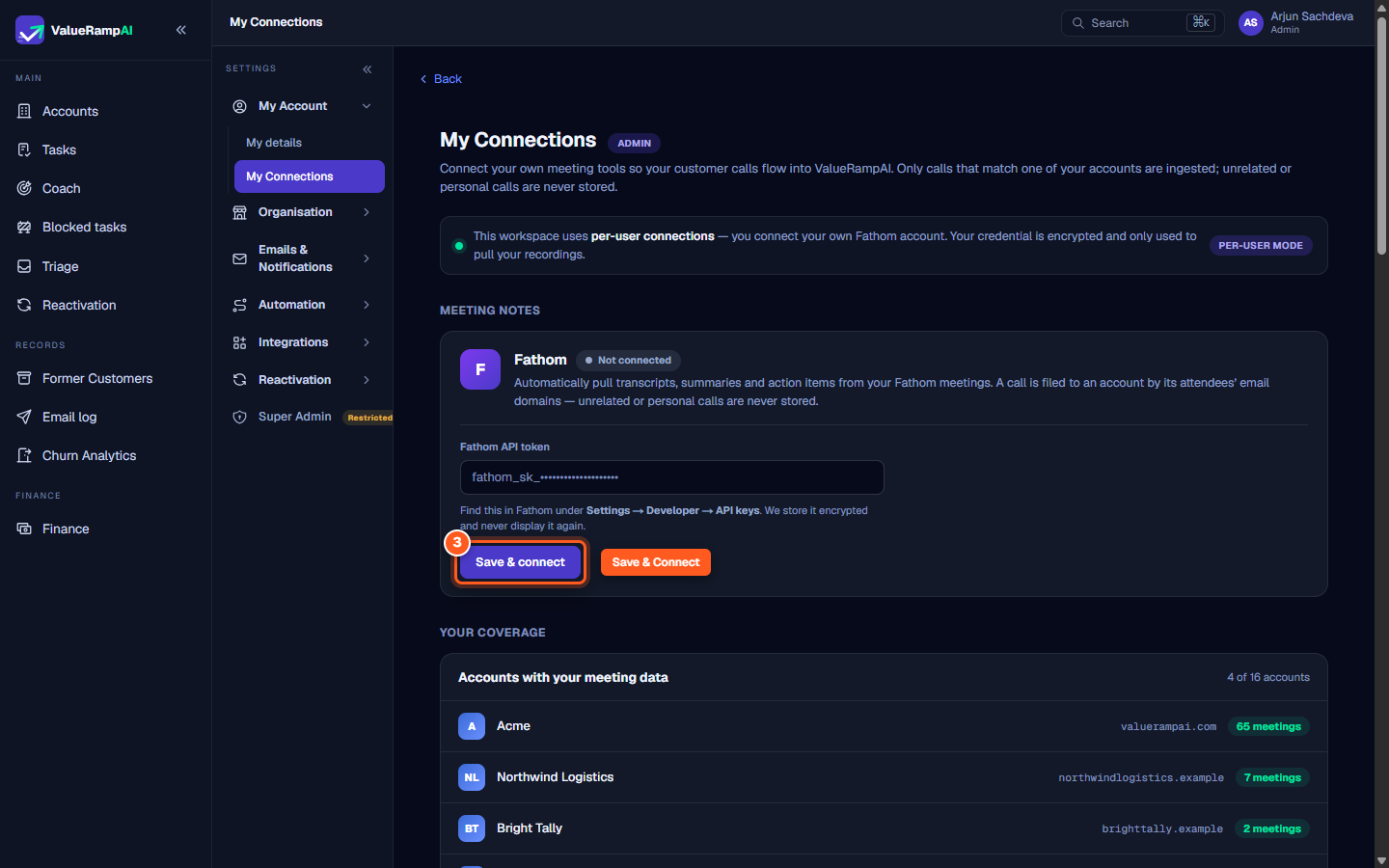
Task: Click the valuerampai.com domain
Action: tap(1168, 726)
